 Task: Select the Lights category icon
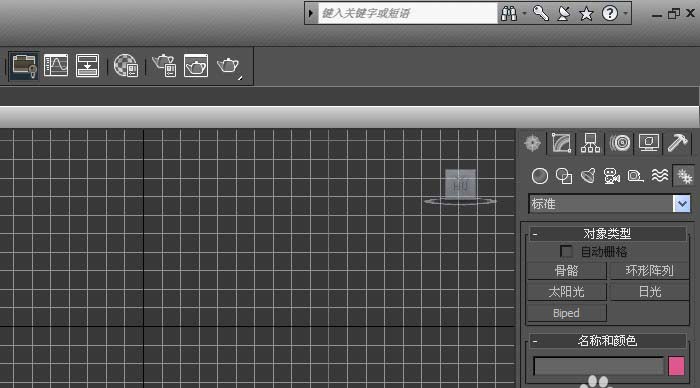tap(588, 176)
